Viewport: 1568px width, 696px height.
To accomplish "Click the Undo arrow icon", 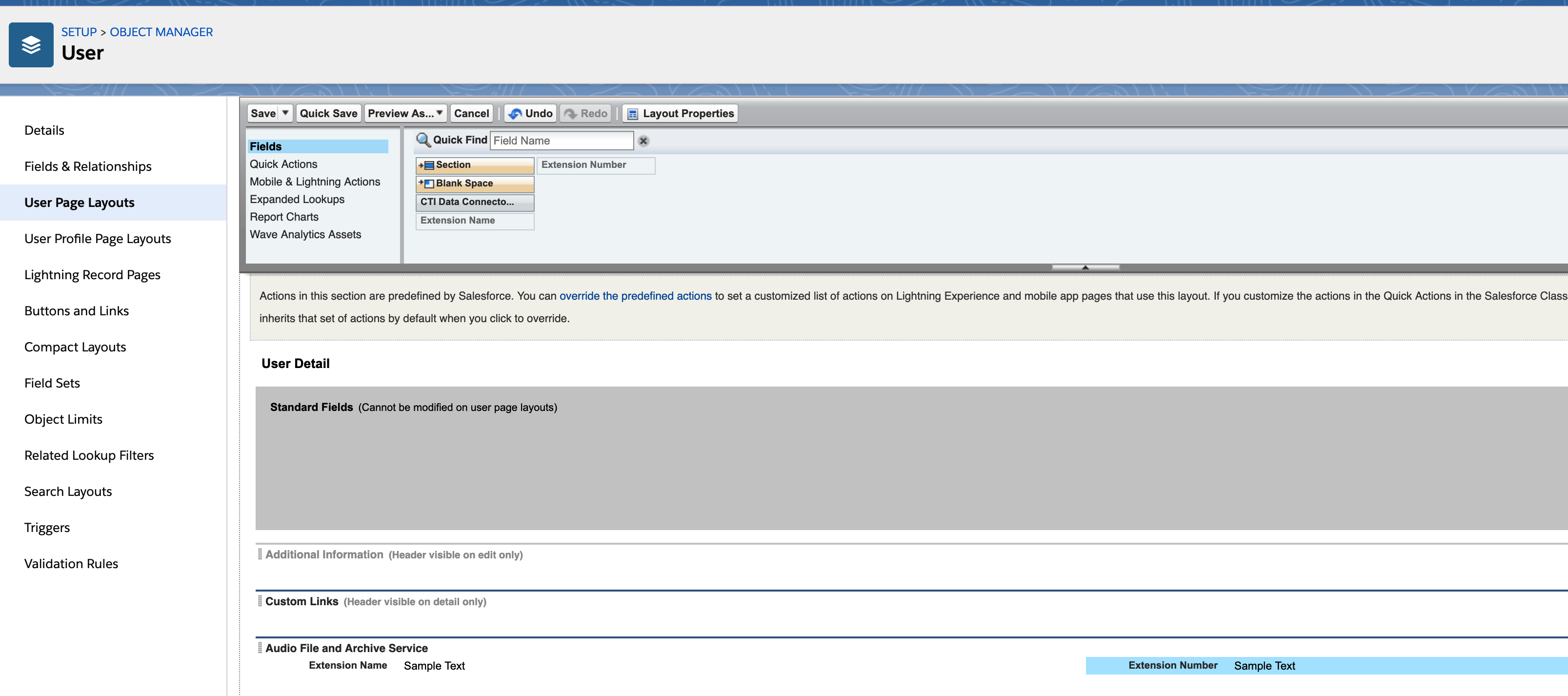I will [x=515, y=113].
